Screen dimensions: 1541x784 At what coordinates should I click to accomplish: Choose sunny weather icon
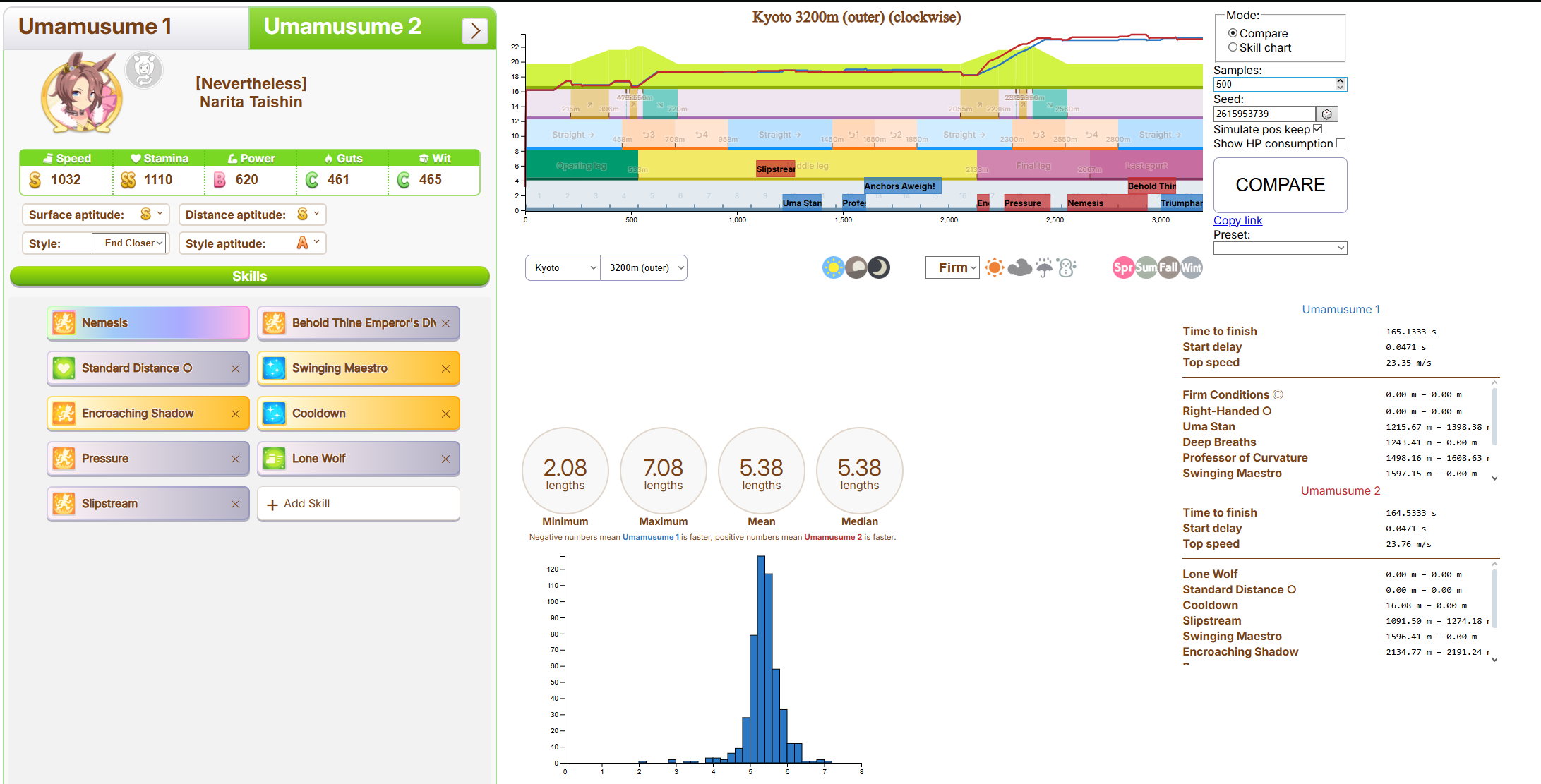coord(995,267)
